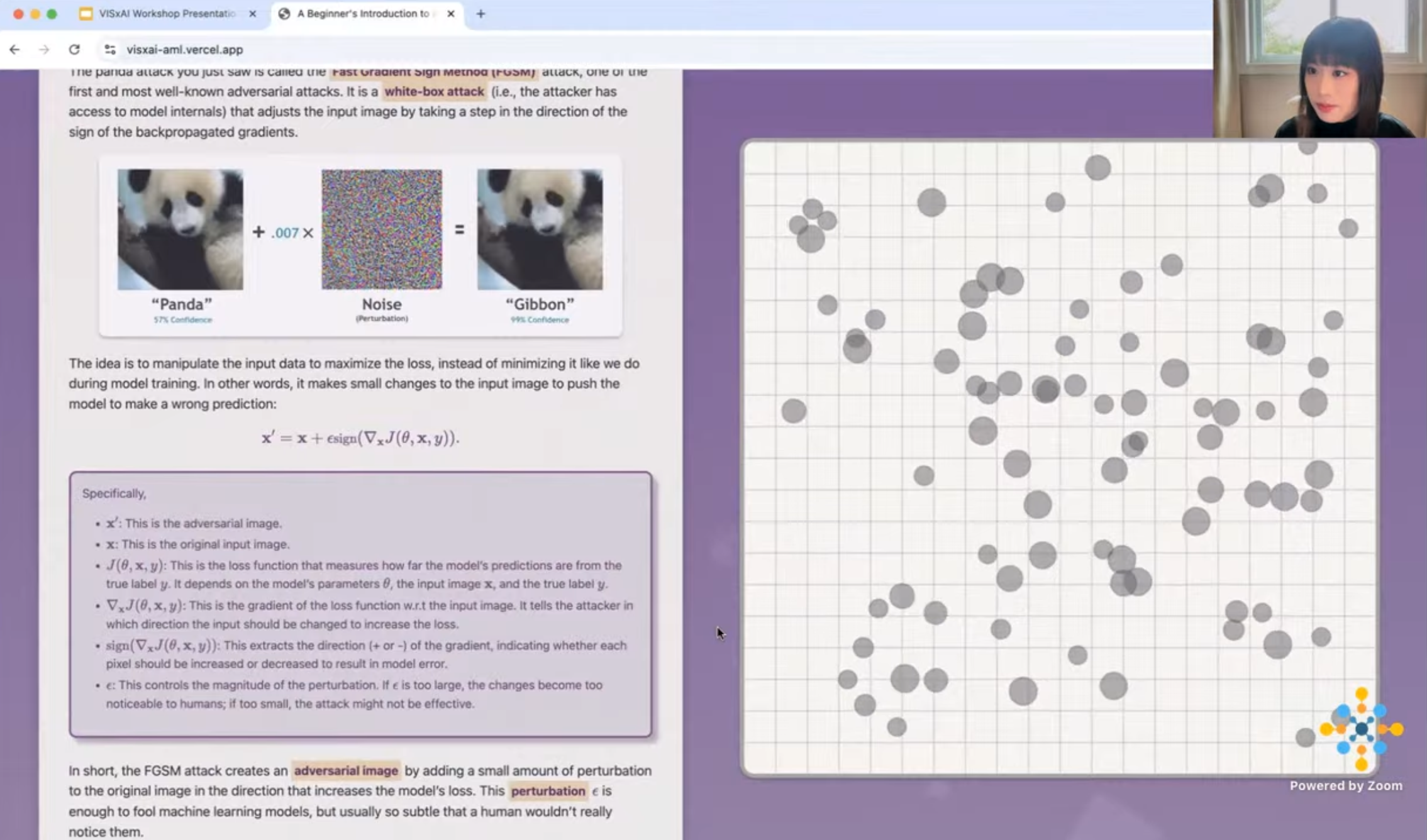Screen dimensions: 1427x840
Task: Click the highlighted perturbation term
Action: click(x=548, y=791)
